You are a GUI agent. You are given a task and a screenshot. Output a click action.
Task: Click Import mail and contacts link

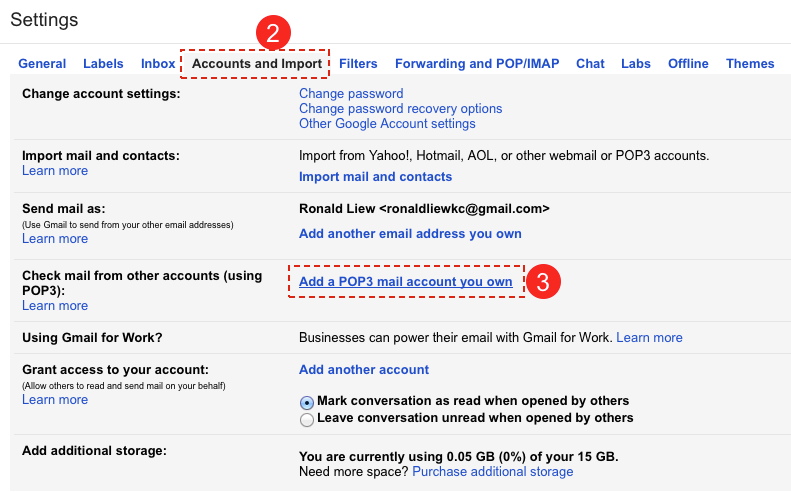[x=375, y=177]
